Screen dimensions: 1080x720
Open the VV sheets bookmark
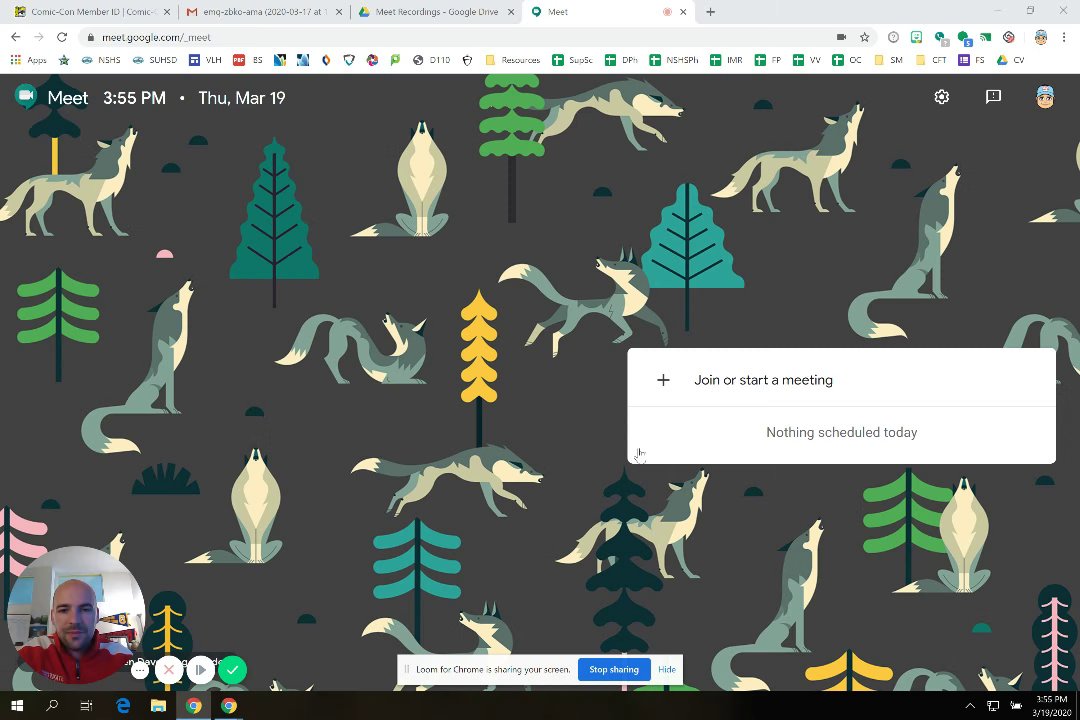coord(807,60)
